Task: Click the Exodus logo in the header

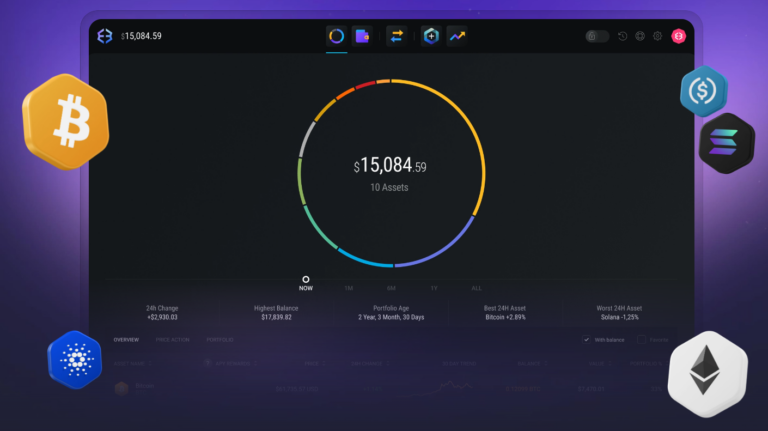Action: click(x=105, y=36)
